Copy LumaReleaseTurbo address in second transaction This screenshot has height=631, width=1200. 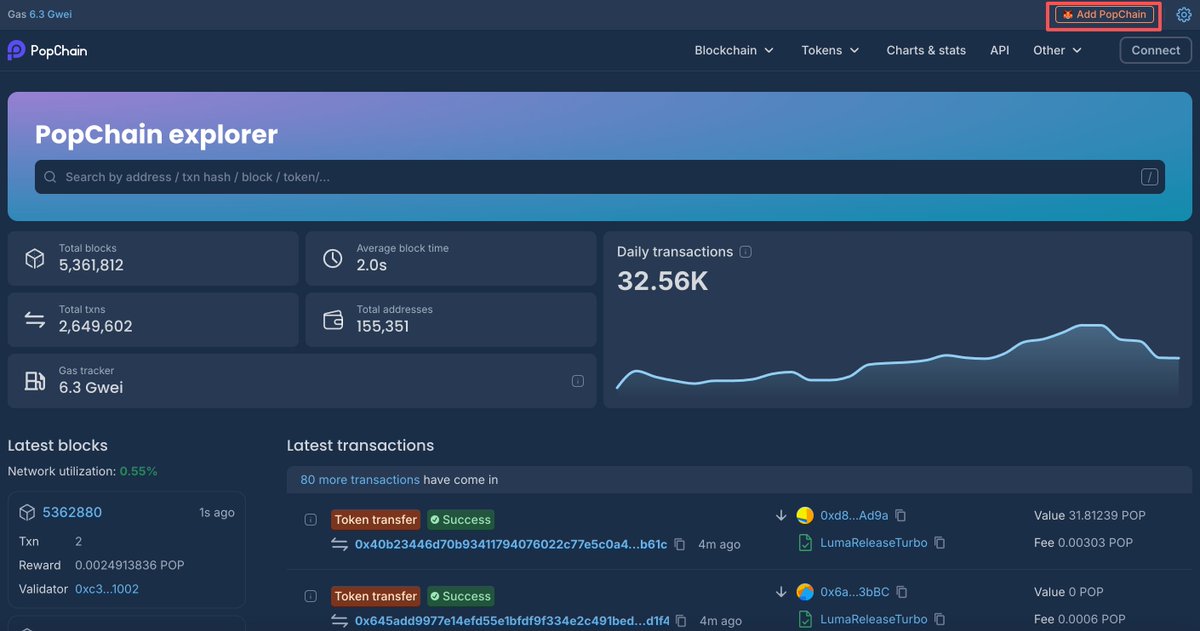940,619
